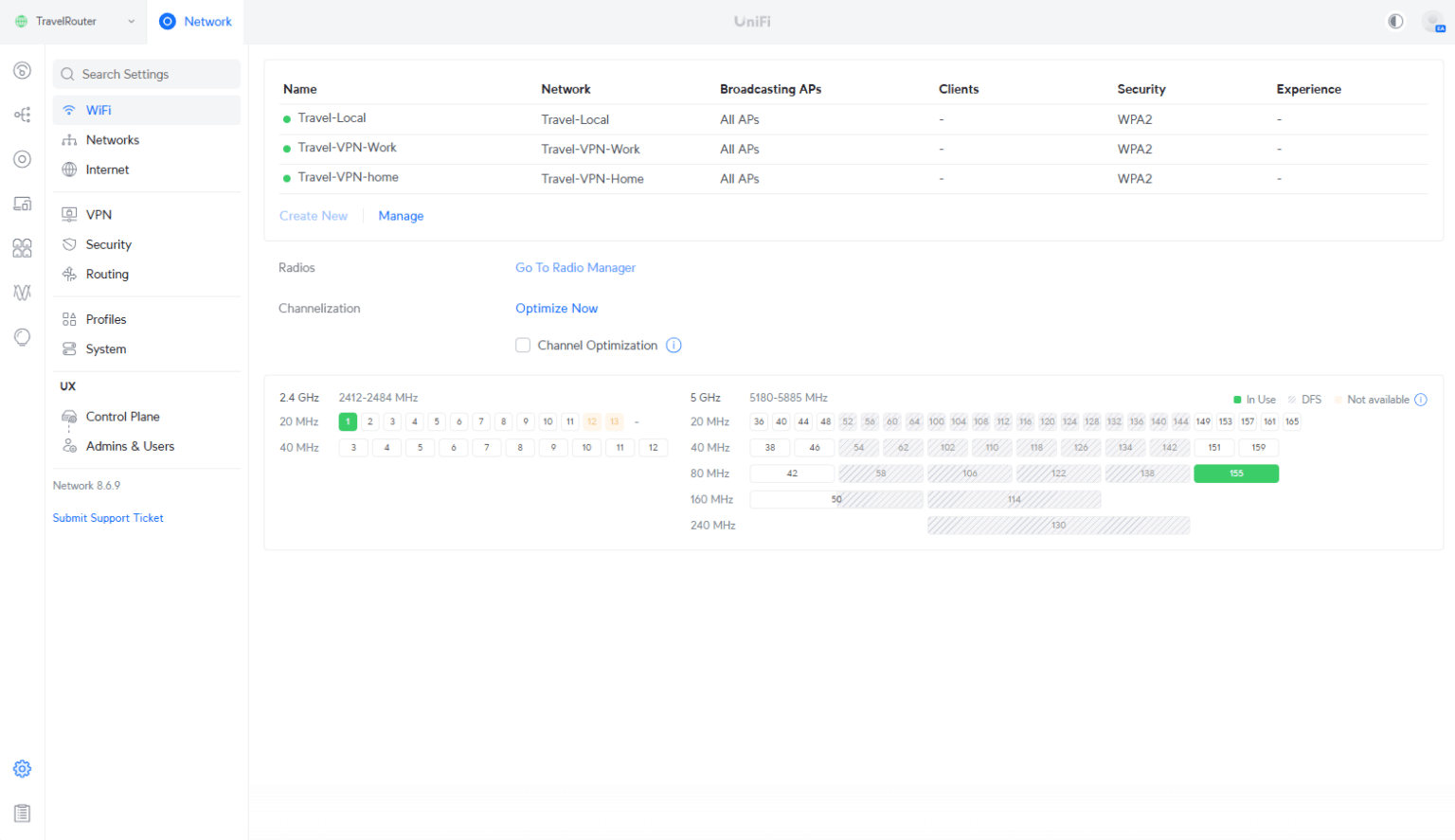This screenshot has height=840, width=1455.
Task: Select 5 GHz 80 MHz channel 155
Action: pyautogui.click(x=1236, y=474)
